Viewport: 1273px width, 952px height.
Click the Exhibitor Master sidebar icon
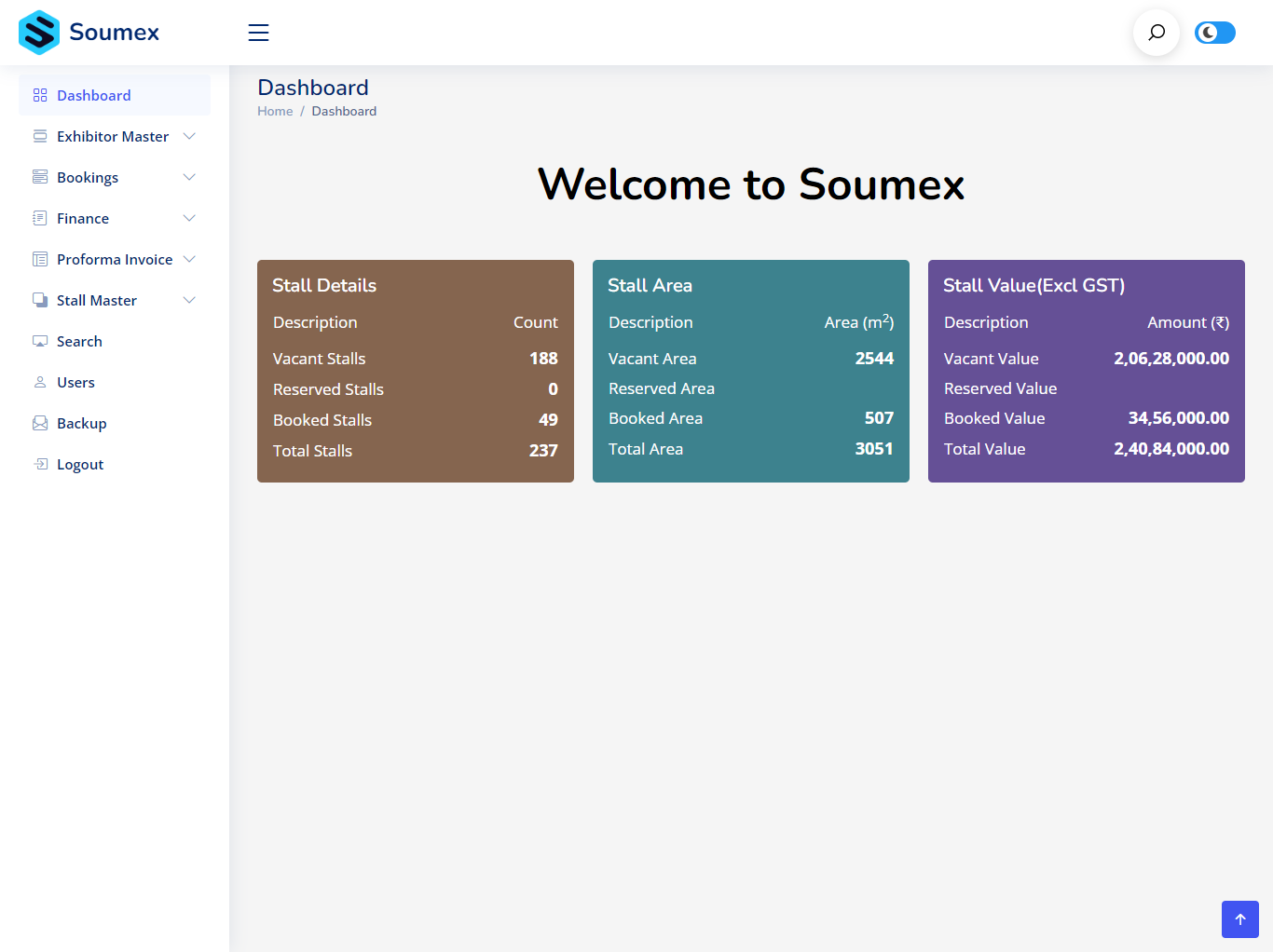[40, 136]
